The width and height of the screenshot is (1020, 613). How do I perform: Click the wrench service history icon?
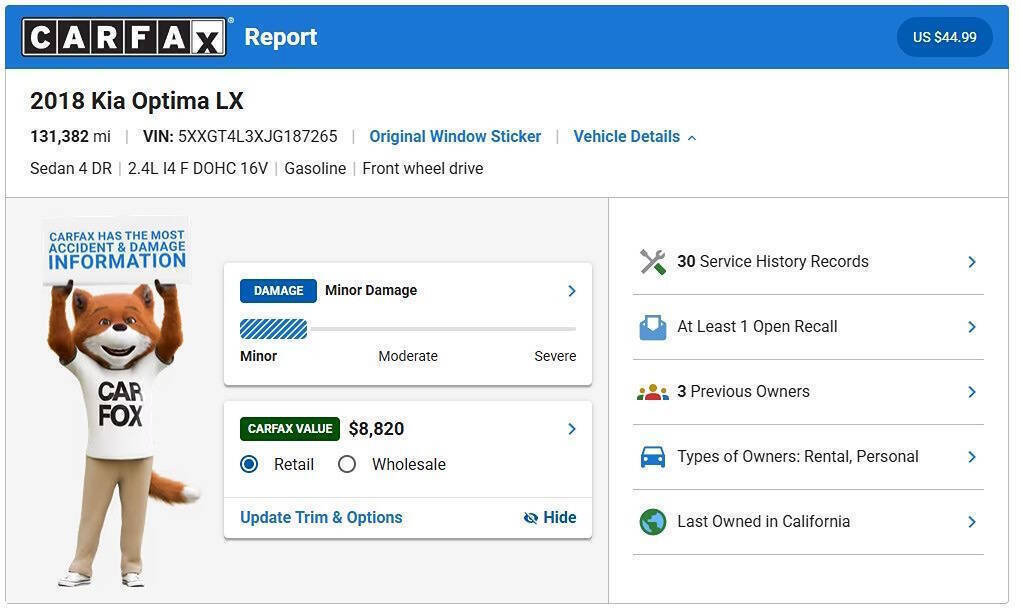tap(652, 262)
